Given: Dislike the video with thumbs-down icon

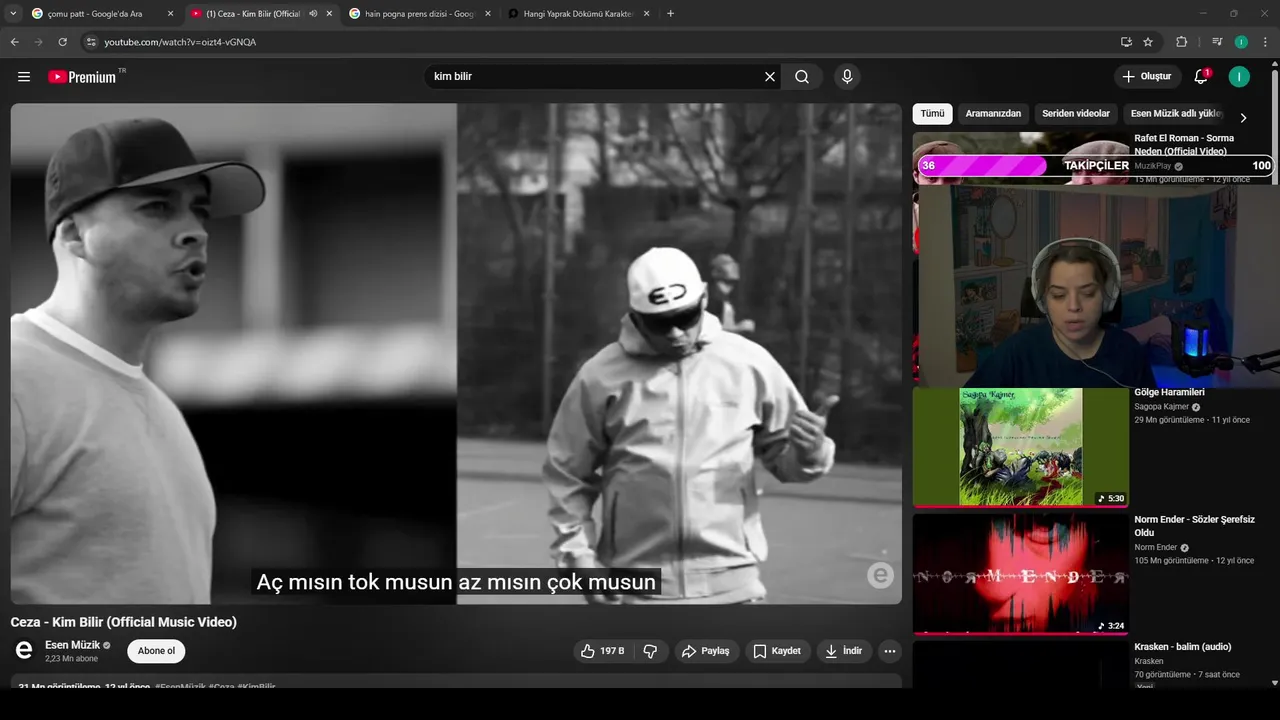Looking at the screenshot, I should [650, 651].
